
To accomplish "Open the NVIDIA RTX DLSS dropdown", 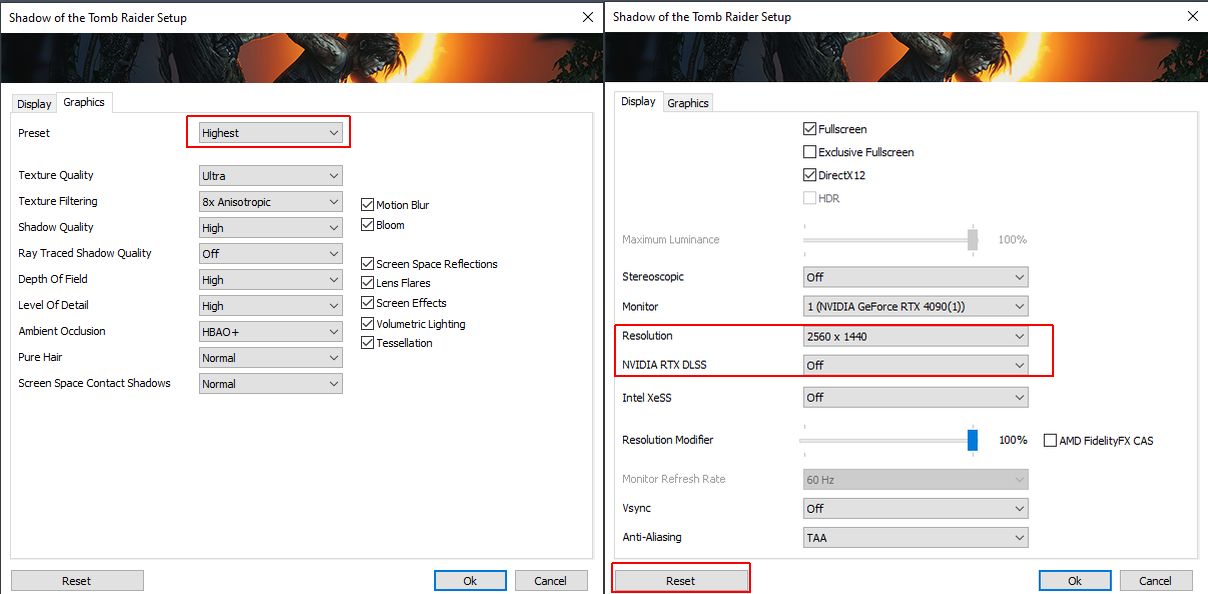I will pyautogui.click(x=916, y=365).
